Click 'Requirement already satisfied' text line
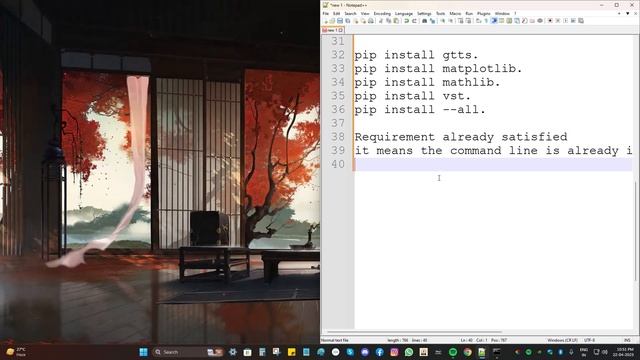This screenshot has height=360, width=640. point(461,137)
